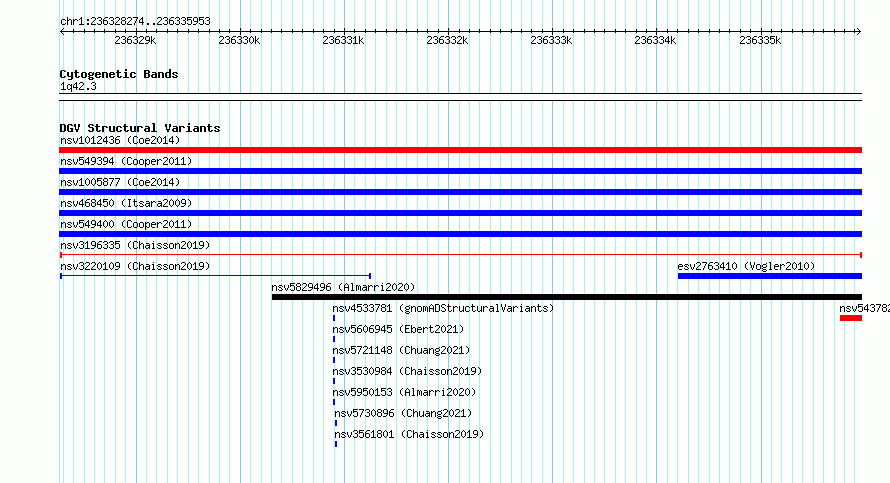Click the 236331k ruler label
The image size is (890, 483).
343,40
